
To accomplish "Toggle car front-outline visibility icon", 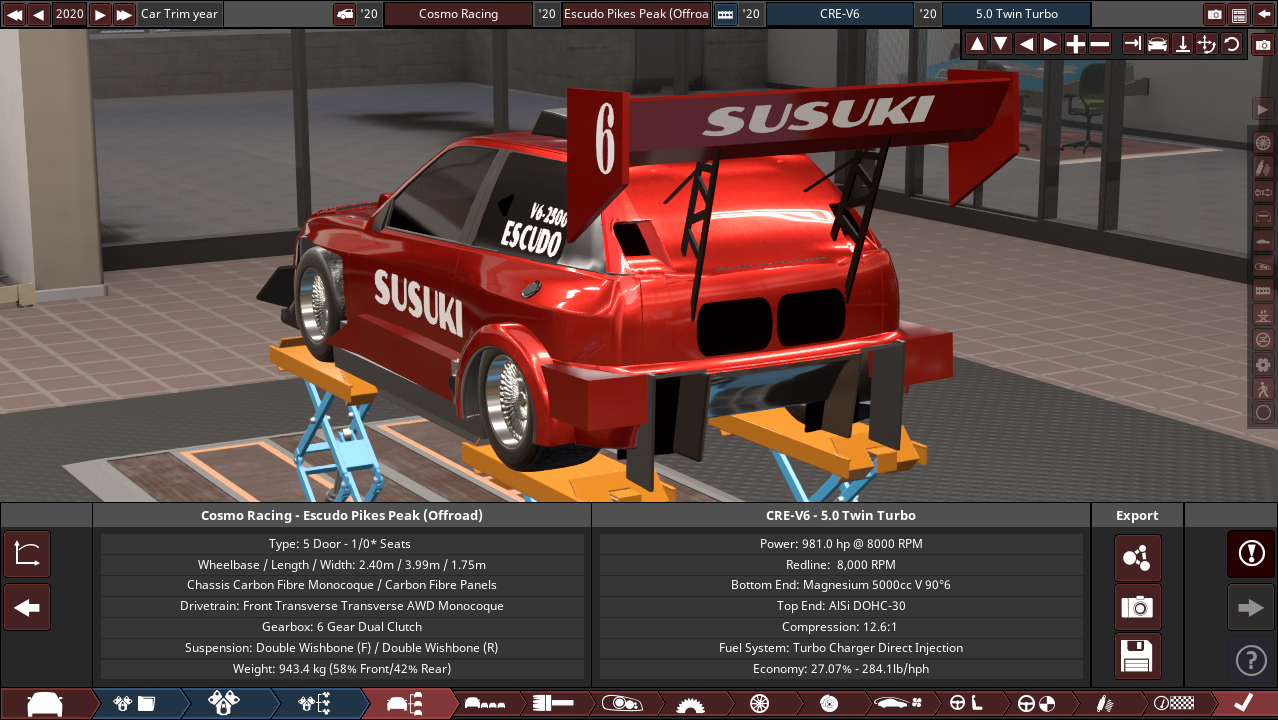I will [1263, 216].
